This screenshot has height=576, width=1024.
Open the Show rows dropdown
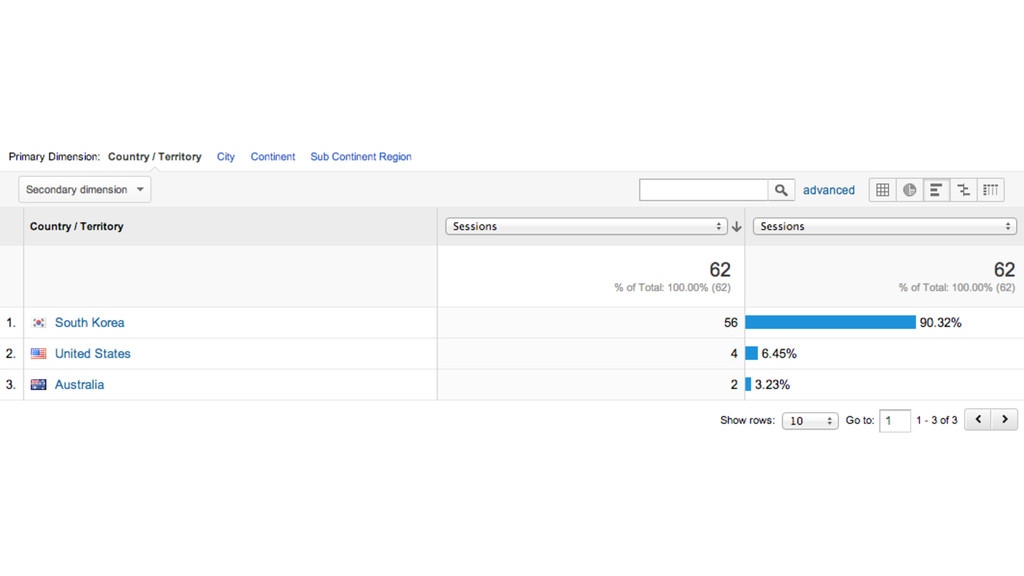coord(810,421)
